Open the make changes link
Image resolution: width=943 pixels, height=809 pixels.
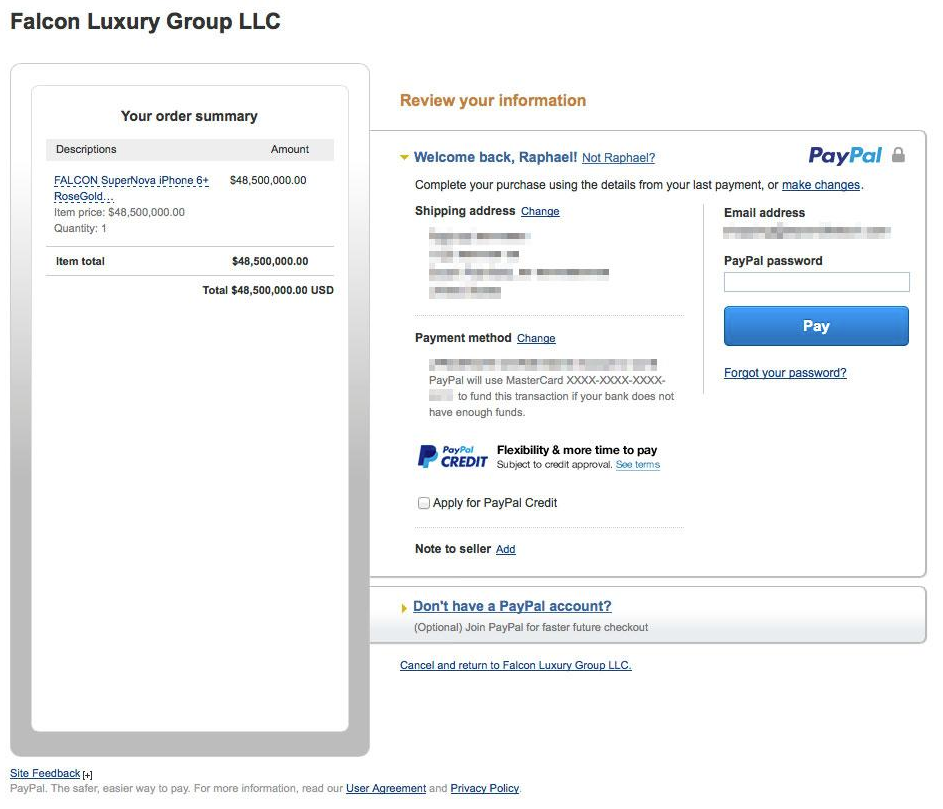click(820, 185)
